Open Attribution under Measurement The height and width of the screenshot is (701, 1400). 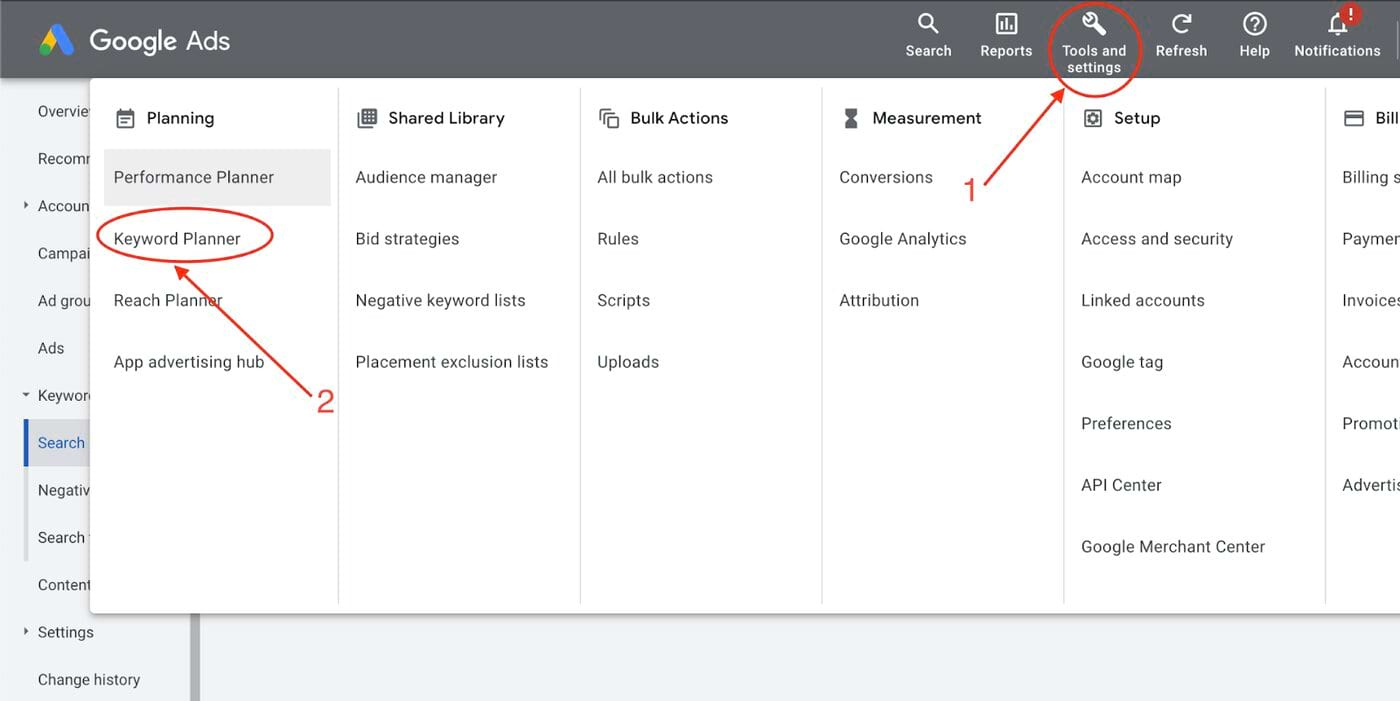[x=879, y=300]
